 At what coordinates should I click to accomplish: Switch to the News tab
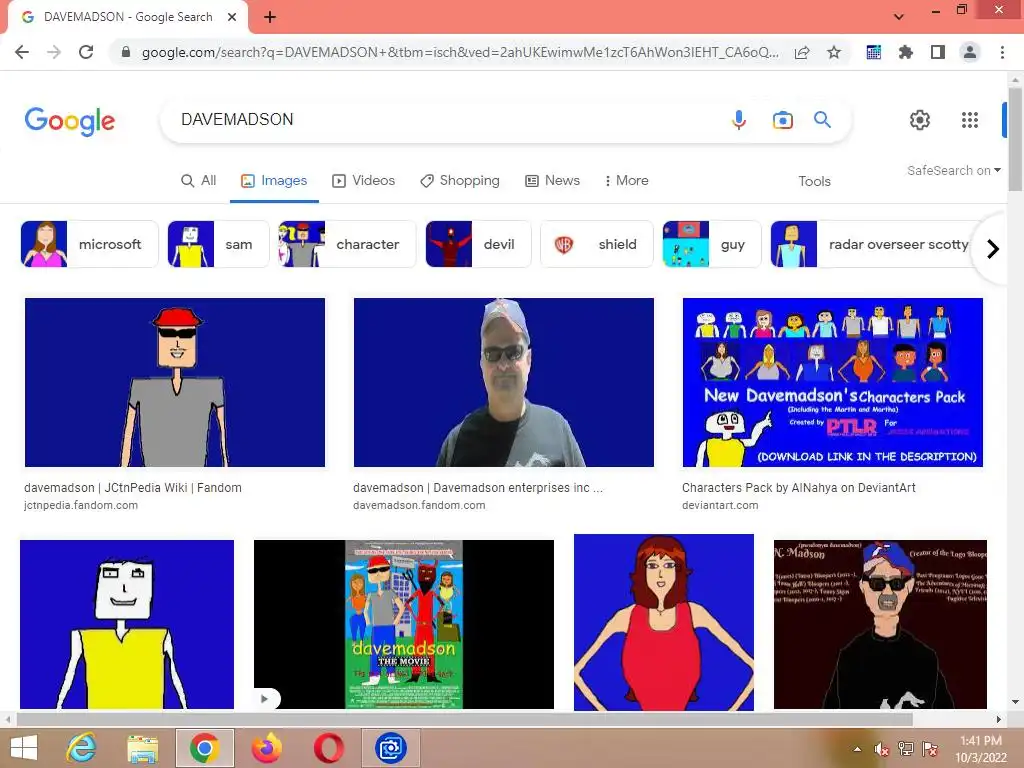click(x=552, y=181)
